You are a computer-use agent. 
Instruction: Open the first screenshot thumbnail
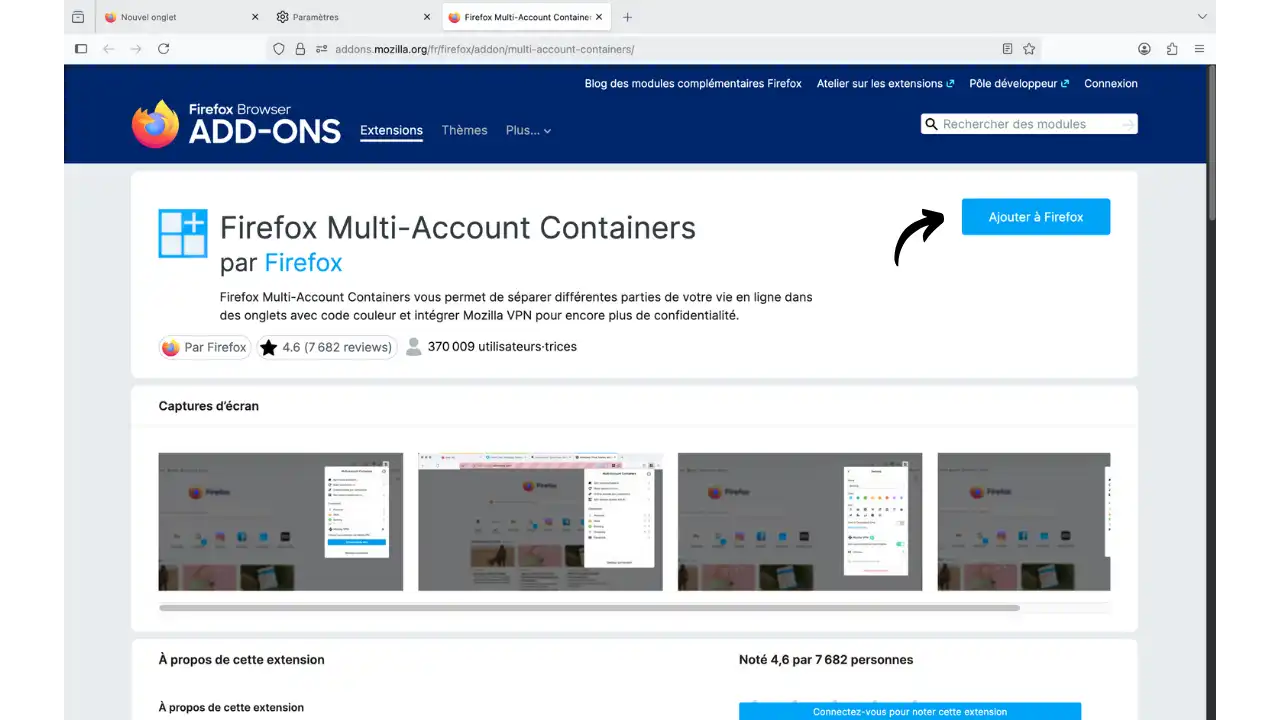coord(280,521)
